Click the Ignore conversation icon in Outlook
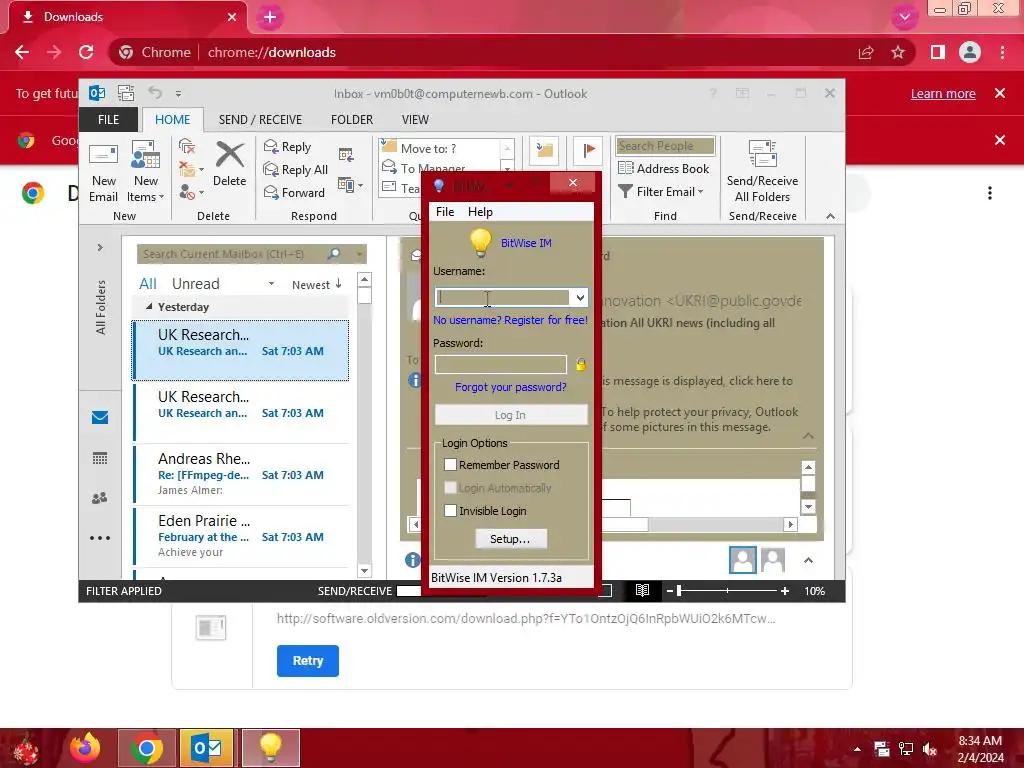1024x768 pixels. pyautogui.click(x=187, y=146)
